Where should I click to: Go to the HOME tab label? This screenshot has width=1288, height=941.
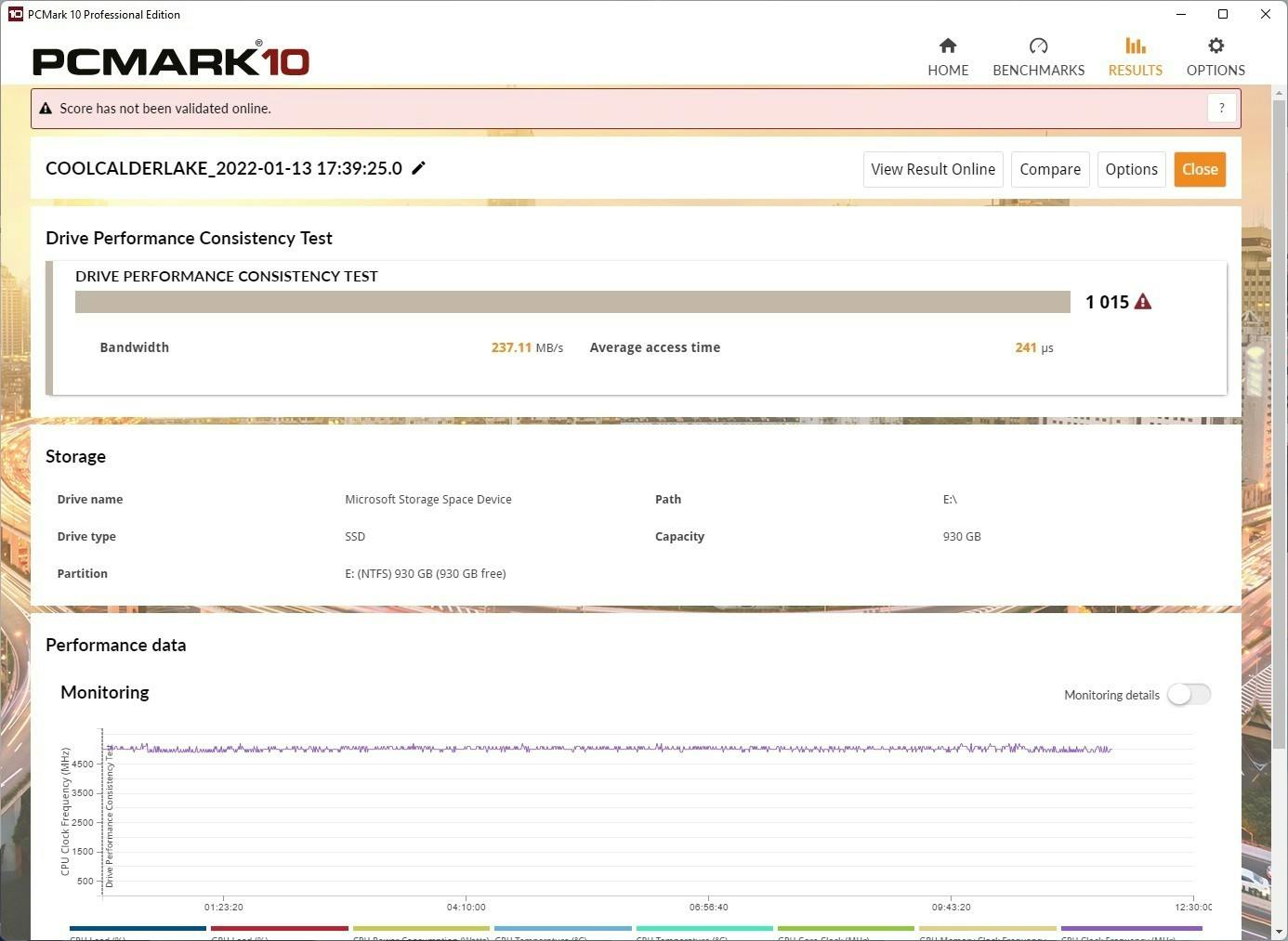(948, 71)
